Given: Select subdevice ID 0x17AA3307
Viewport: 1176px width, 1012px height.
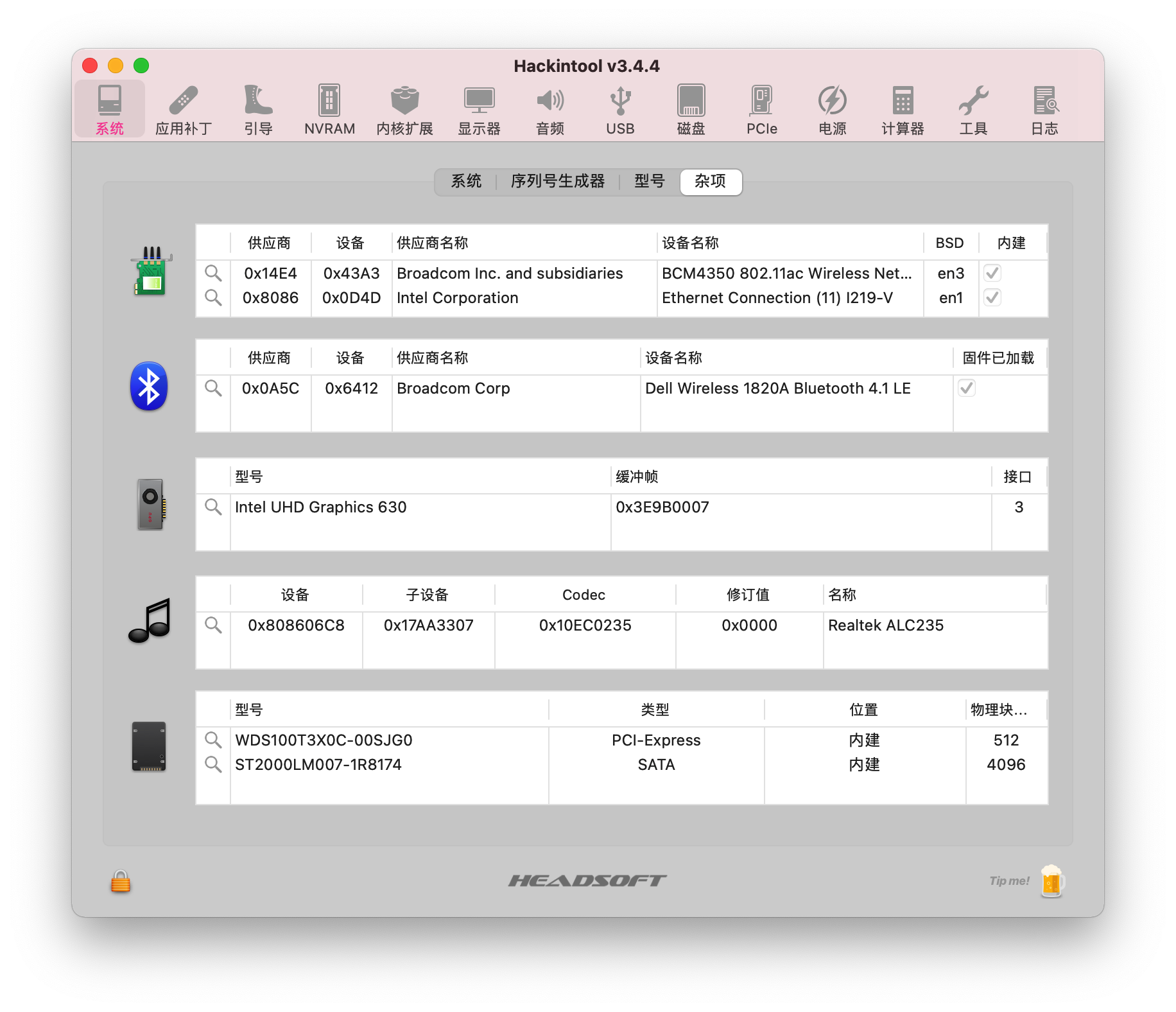Looking at the screenshot, I should tap(428, 625).
